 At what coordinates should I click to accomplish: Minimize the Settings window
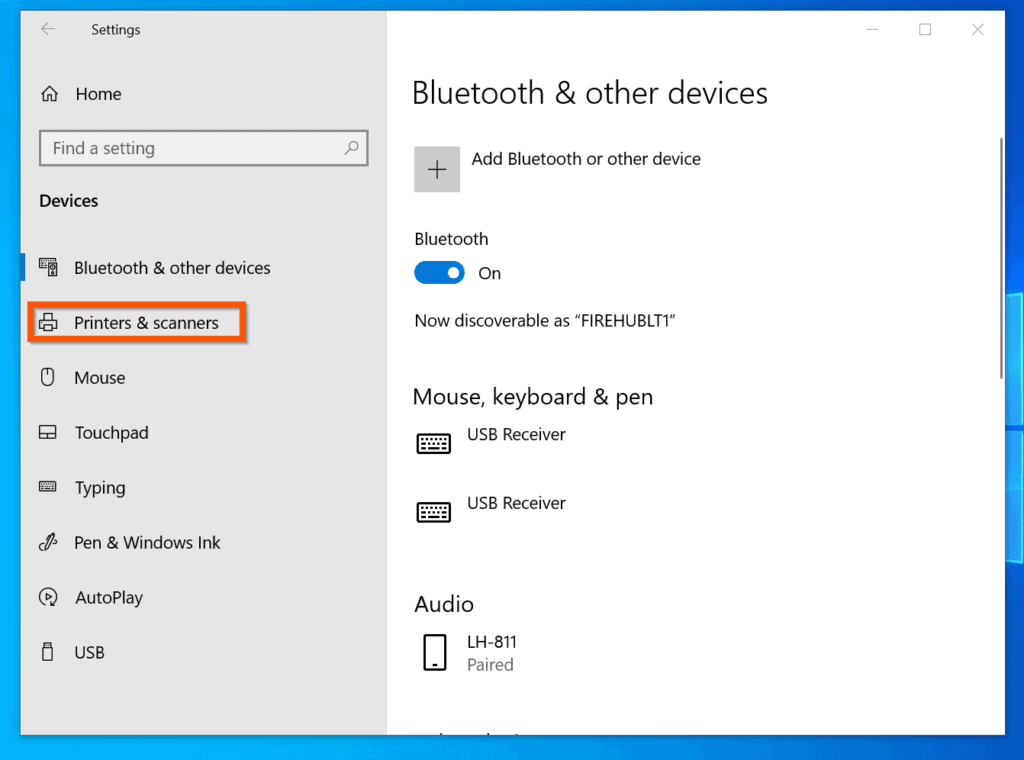(x=872, y=29)
